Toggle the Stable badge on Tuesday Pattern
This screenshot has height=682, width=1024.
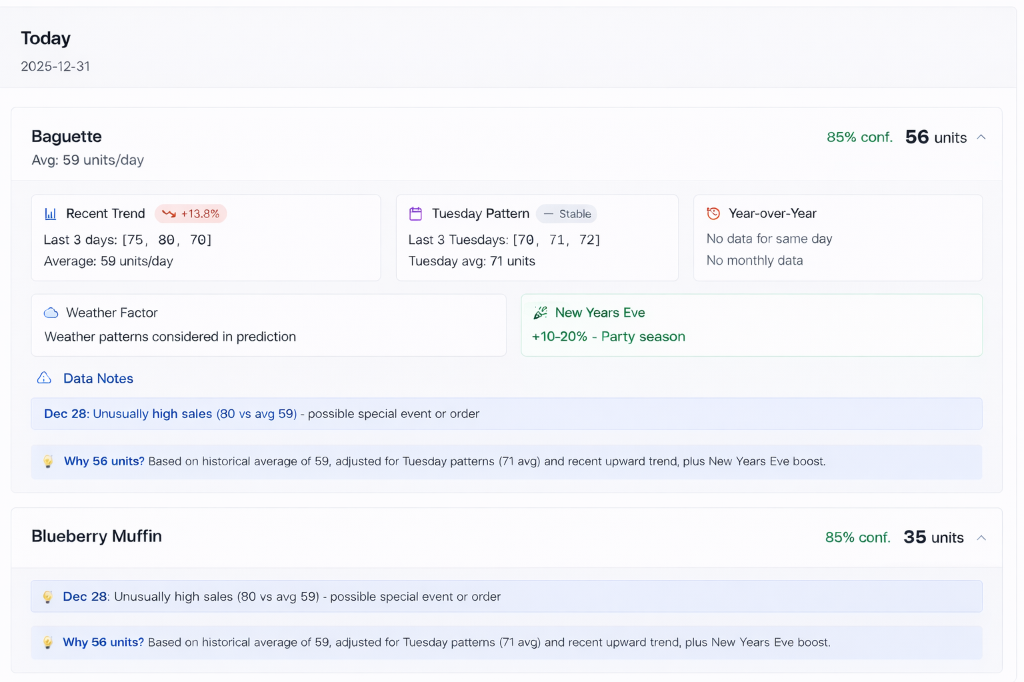[x=566, y=213]
